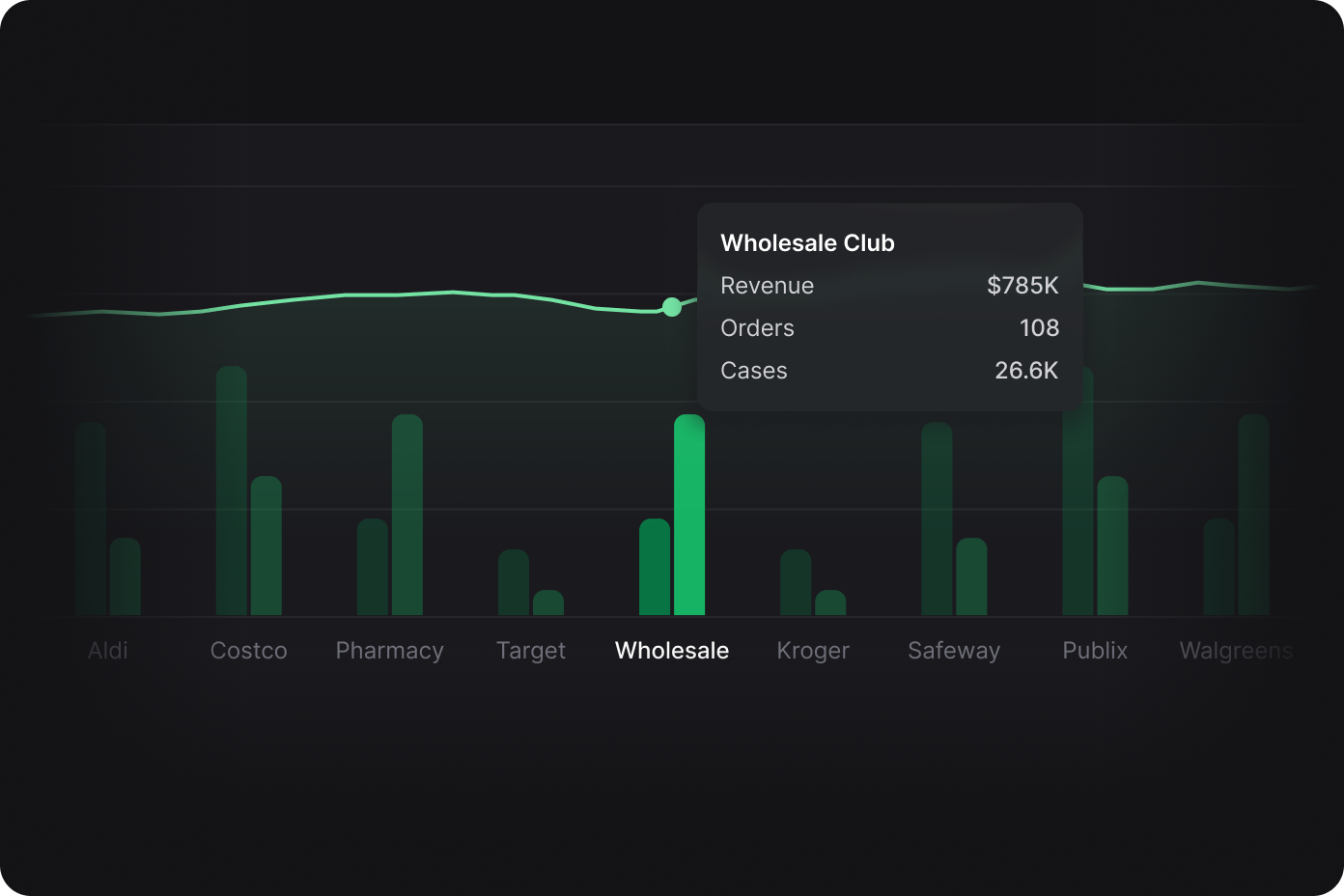Click the Revenue label in tooltip
This screenshot has height=896, width=1344.
(767, 286)
